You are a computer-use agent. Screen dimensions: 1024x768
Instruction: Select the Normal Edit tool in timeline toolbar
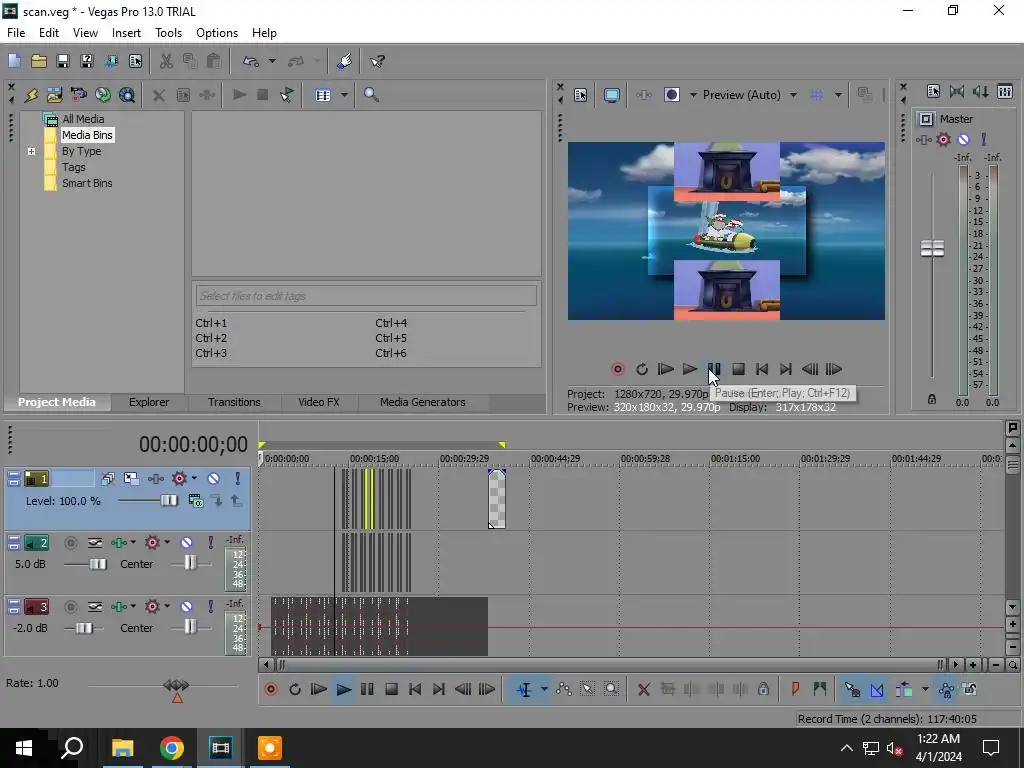524,690
